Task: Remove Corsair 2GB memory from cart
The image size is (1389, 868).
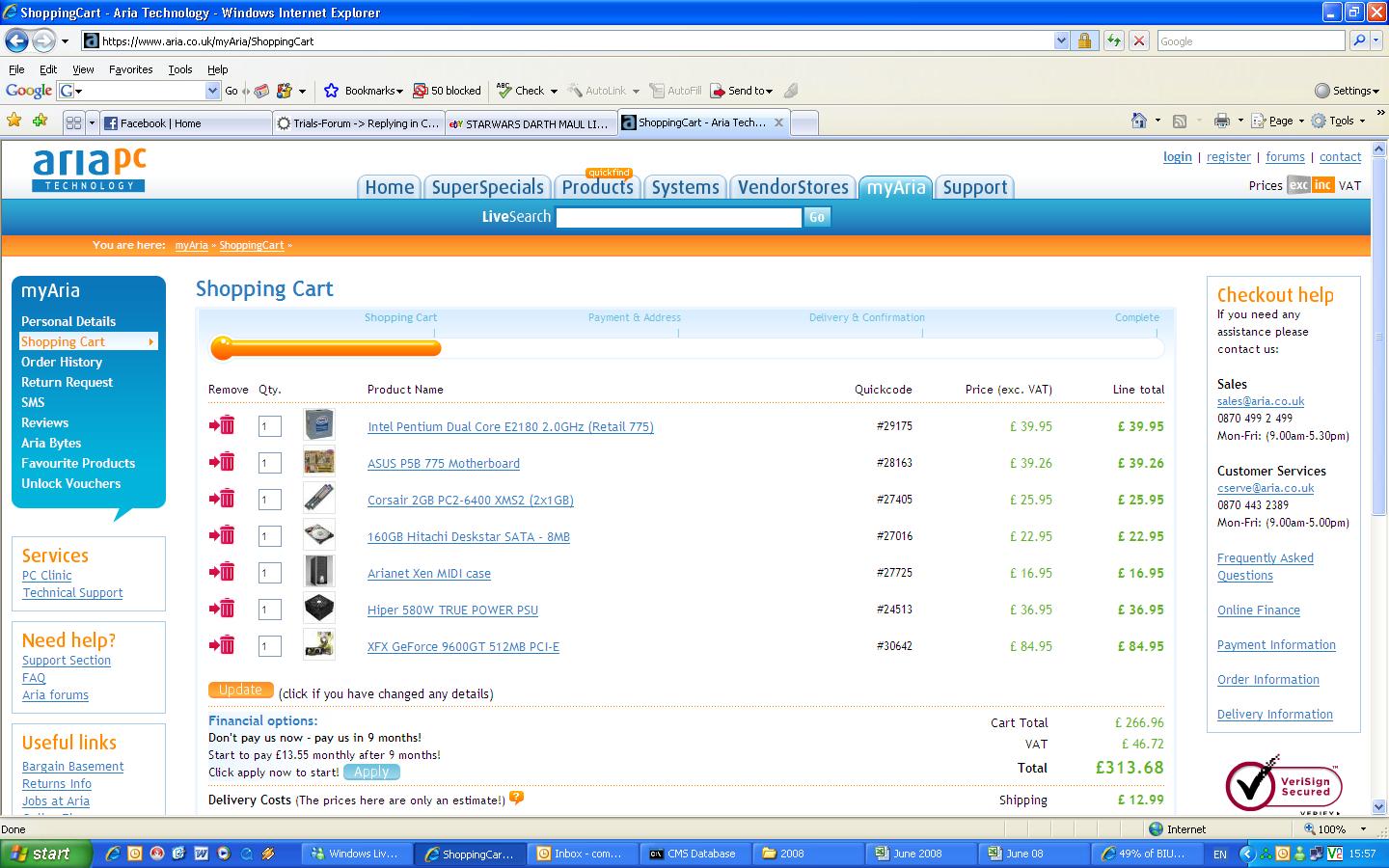Action: pos(222,499)
